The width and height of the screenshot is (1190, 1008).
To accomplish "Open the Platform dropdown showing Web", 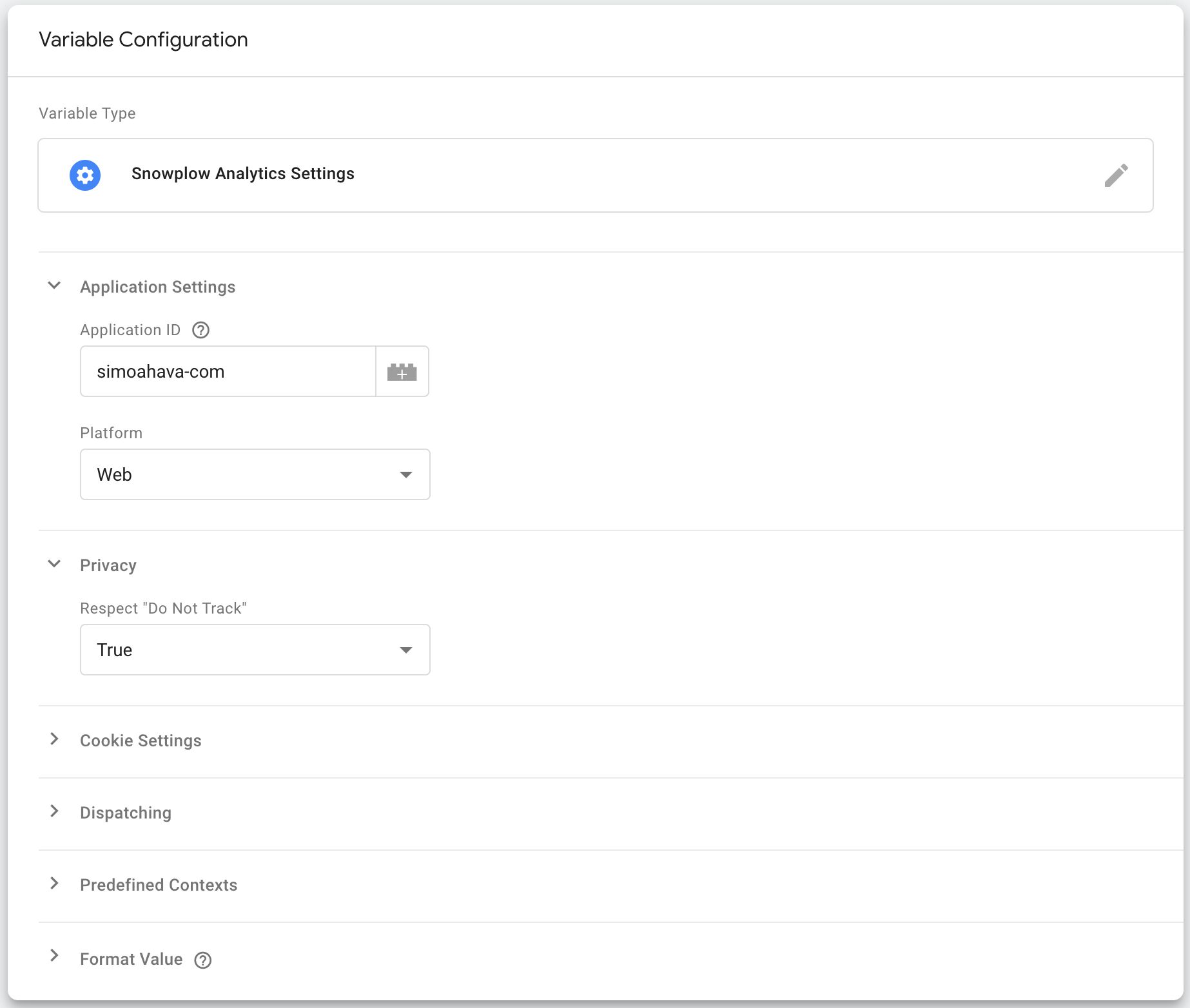I will click(255, 474).
